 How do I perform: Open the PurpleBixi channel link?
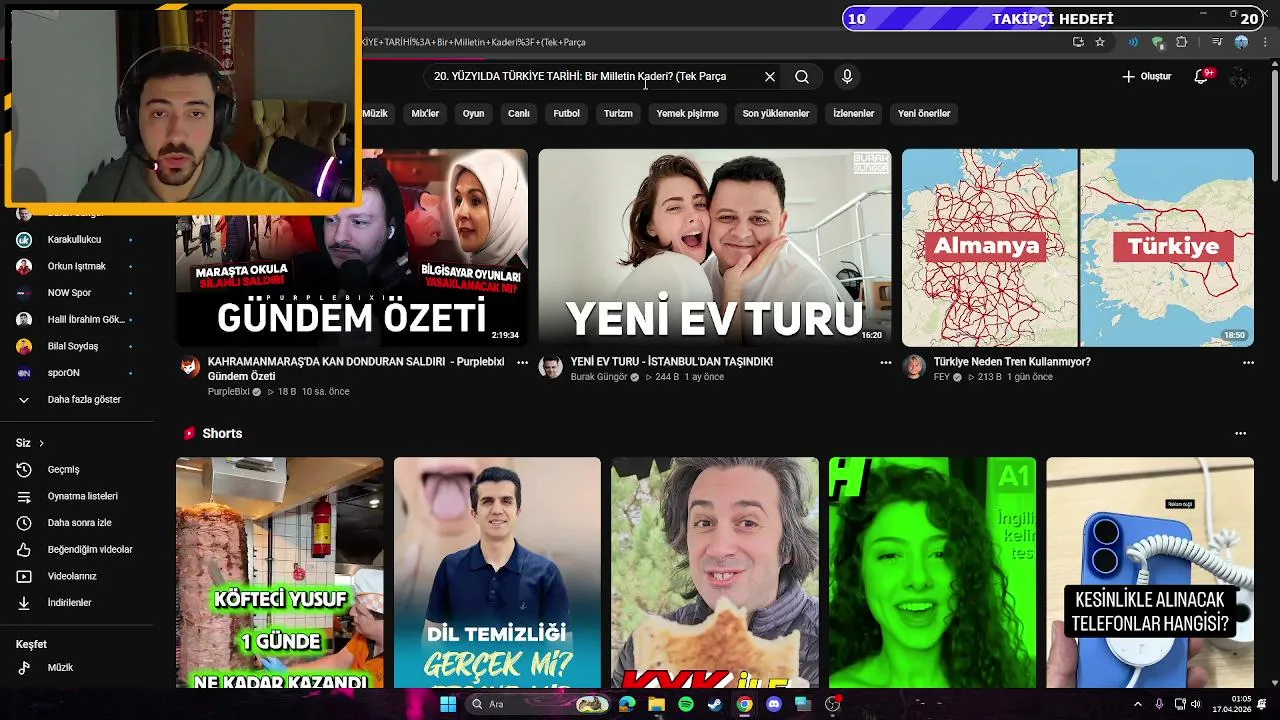pyautogui.click(x=228, y=392)
